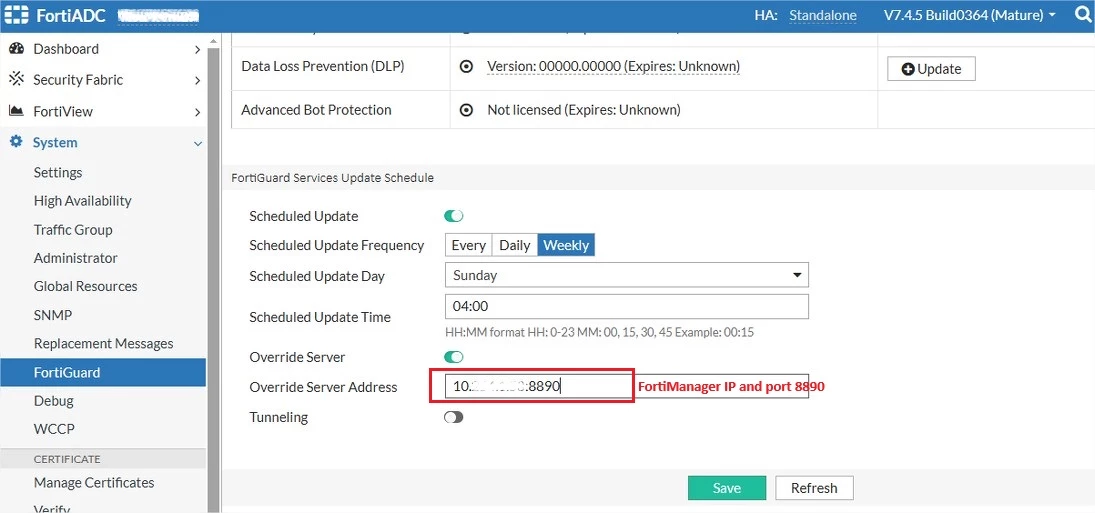Click the sidebar vertical scrollbar

(214, 279)
